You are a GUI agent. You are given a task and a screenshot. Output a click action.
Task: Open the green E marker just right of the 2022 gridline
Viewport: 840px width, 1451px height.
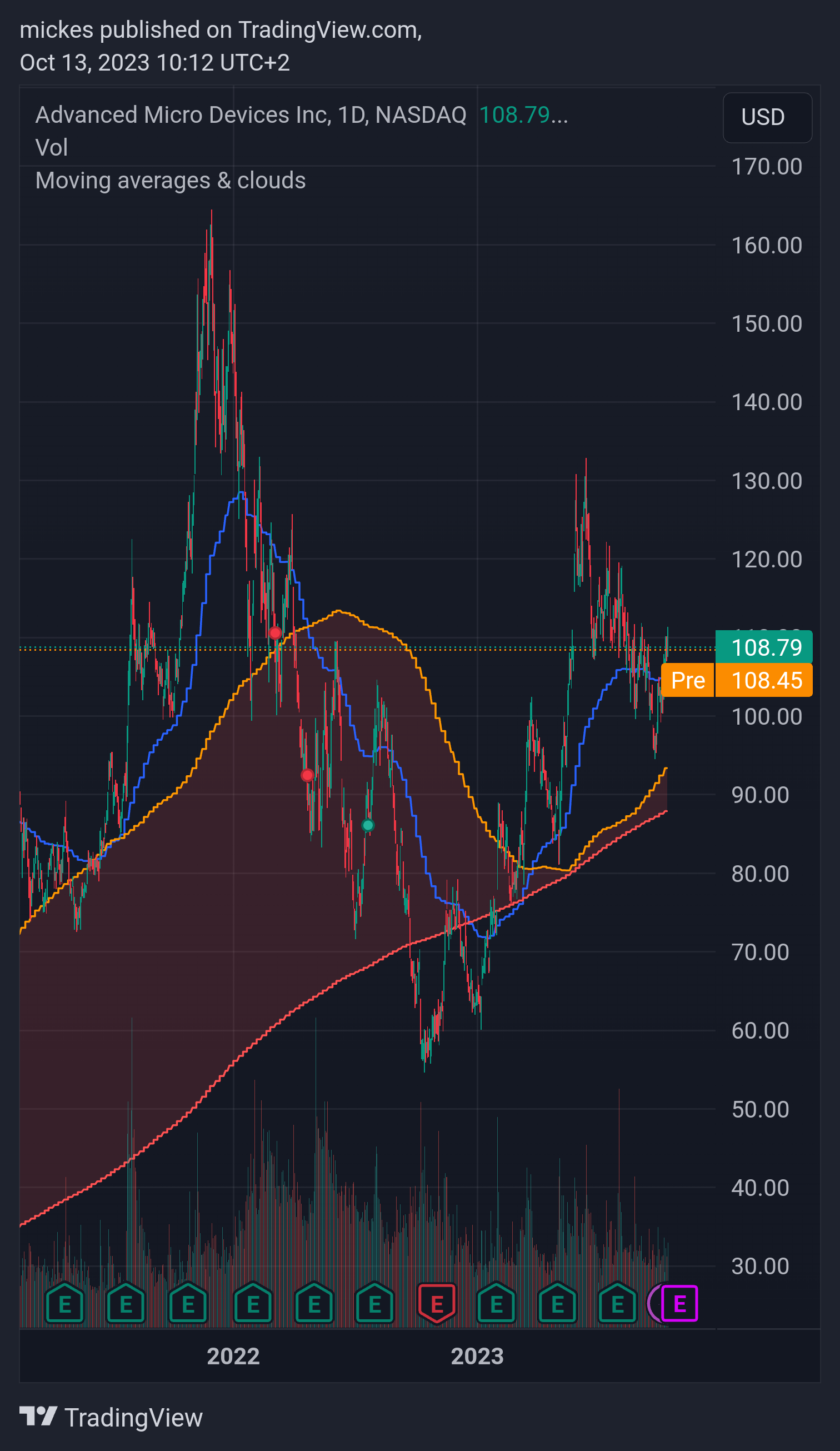click(253, 1303)
